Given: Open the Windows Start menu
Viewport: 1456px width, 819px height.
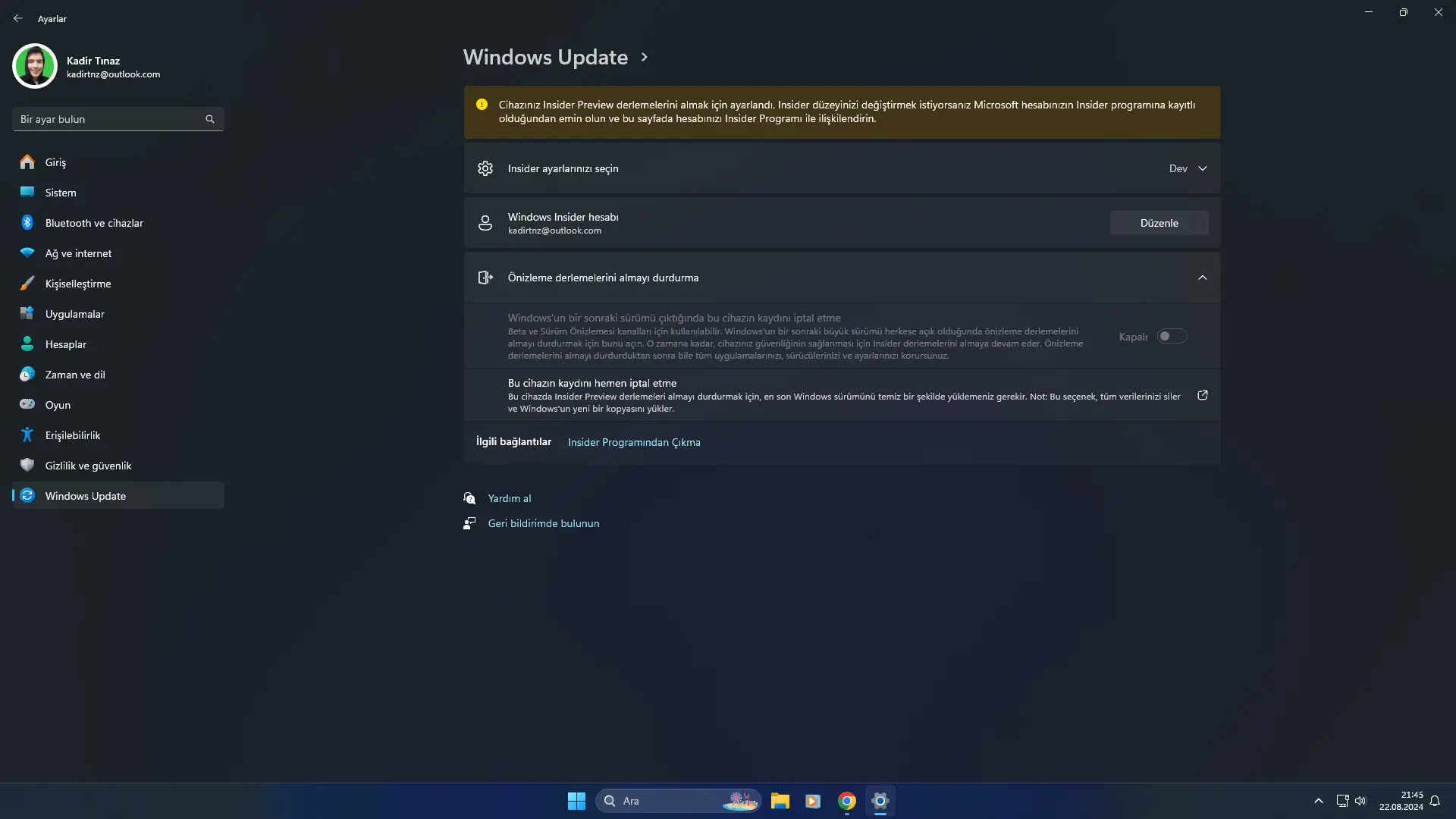Looking at the screenshot, I should tap(576, 801).
